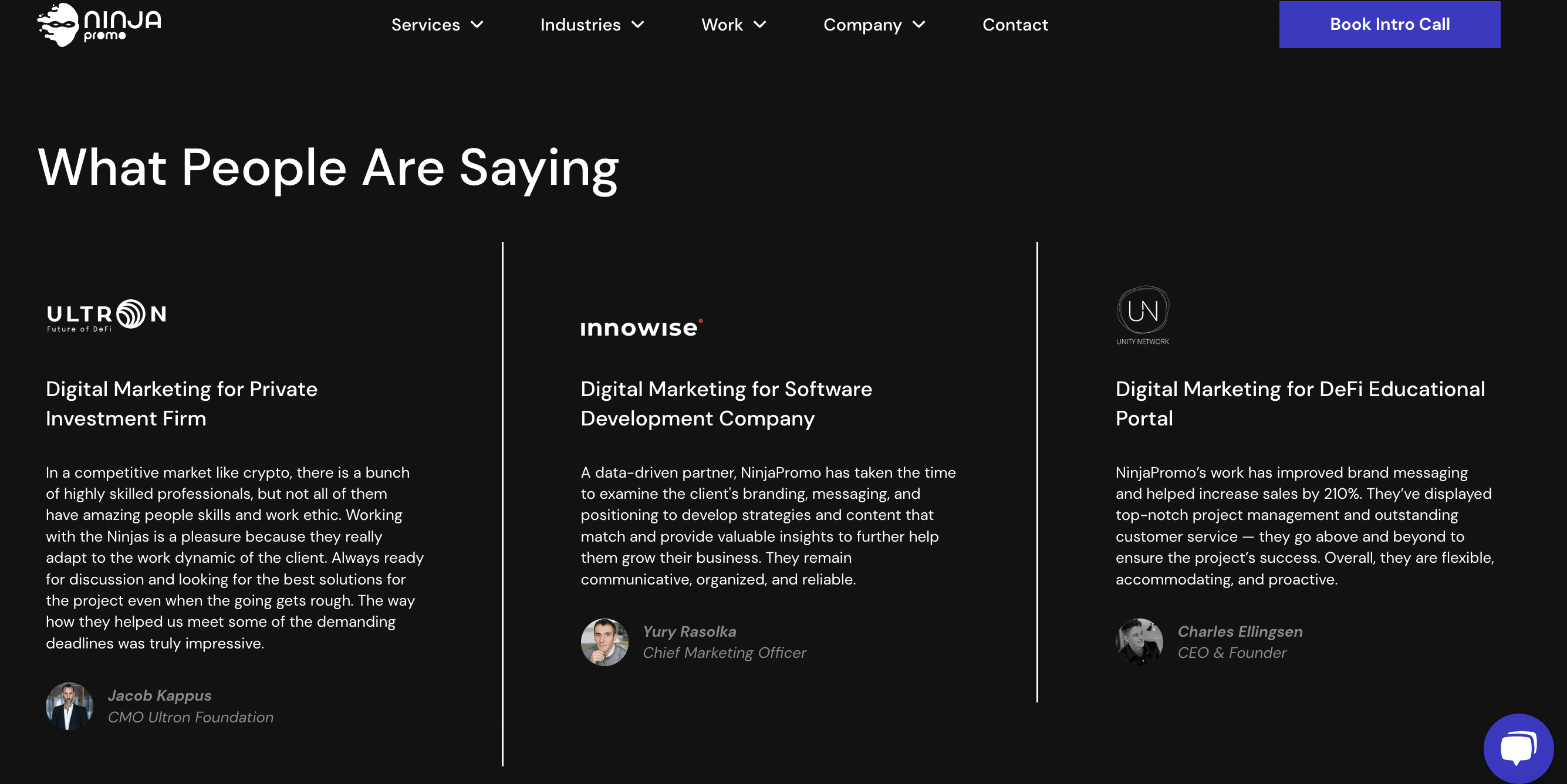The width and height of the screenshot is (1567, 784).
Task: Expand the Industries dropdown chevron
Action: (637, 24)
